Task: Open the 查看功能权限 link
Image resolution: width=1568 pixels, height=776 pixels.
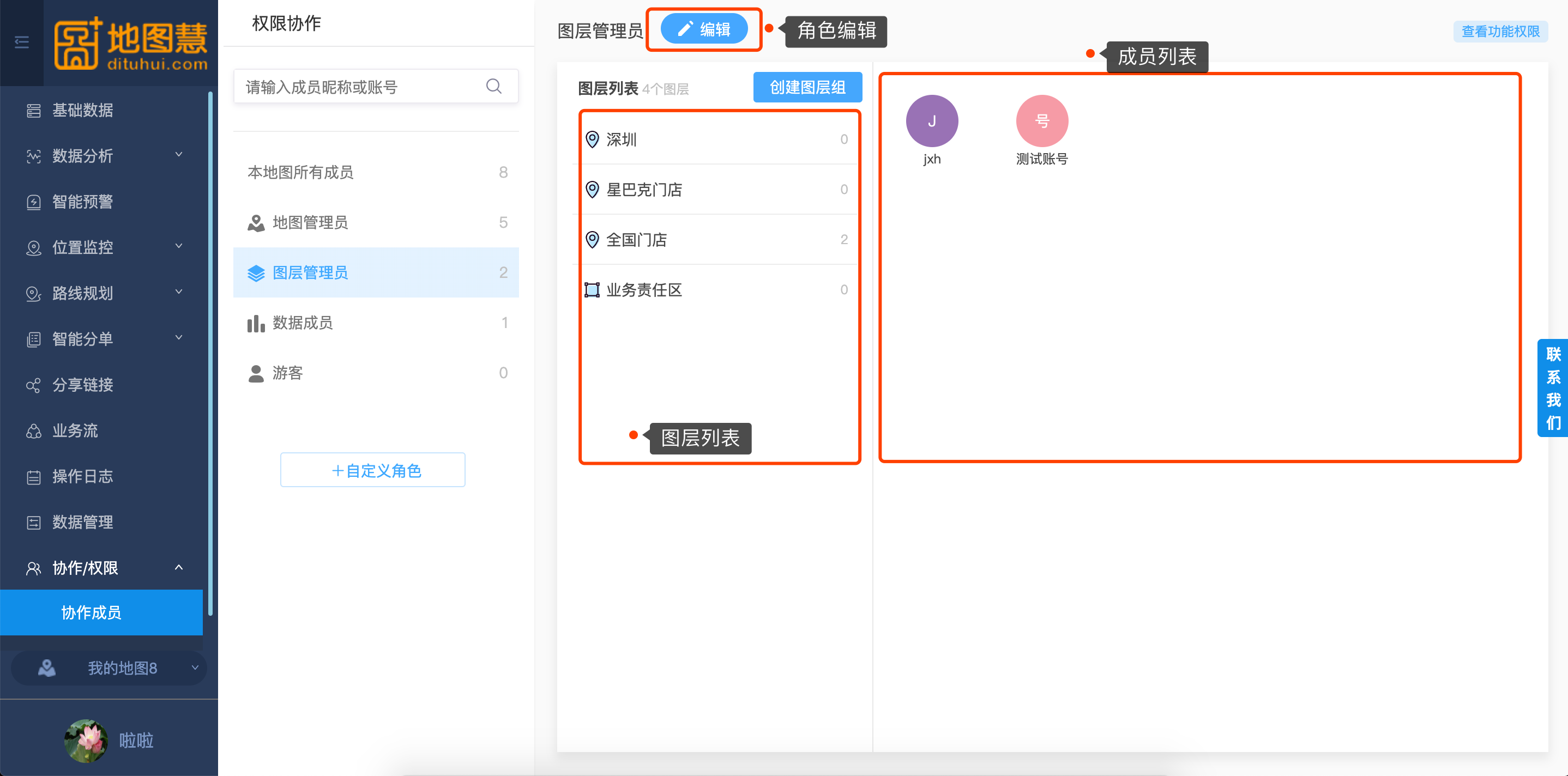Action: point(1501,31)
